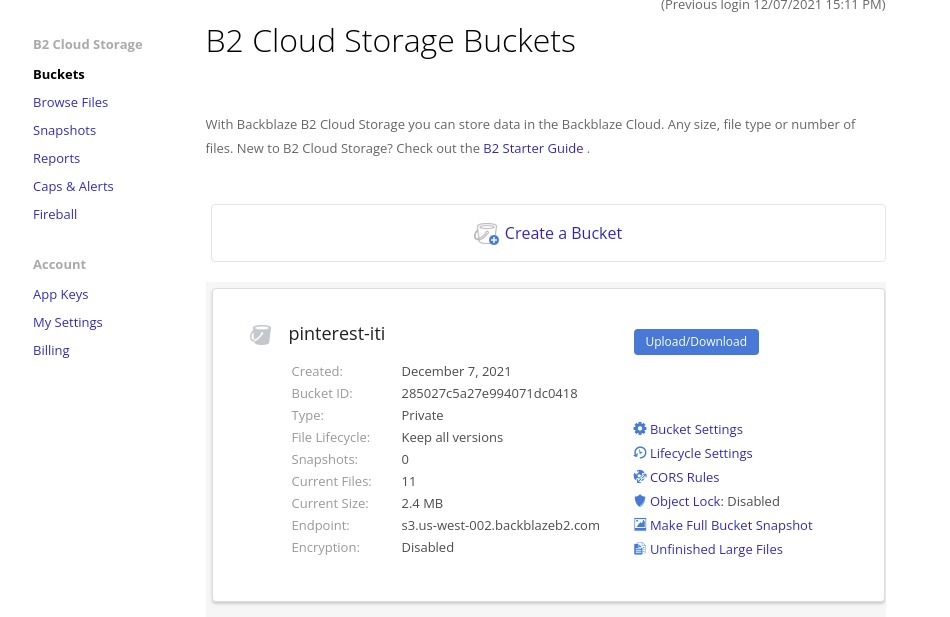Go to Browse Files in sidebar

click(70, 102)
